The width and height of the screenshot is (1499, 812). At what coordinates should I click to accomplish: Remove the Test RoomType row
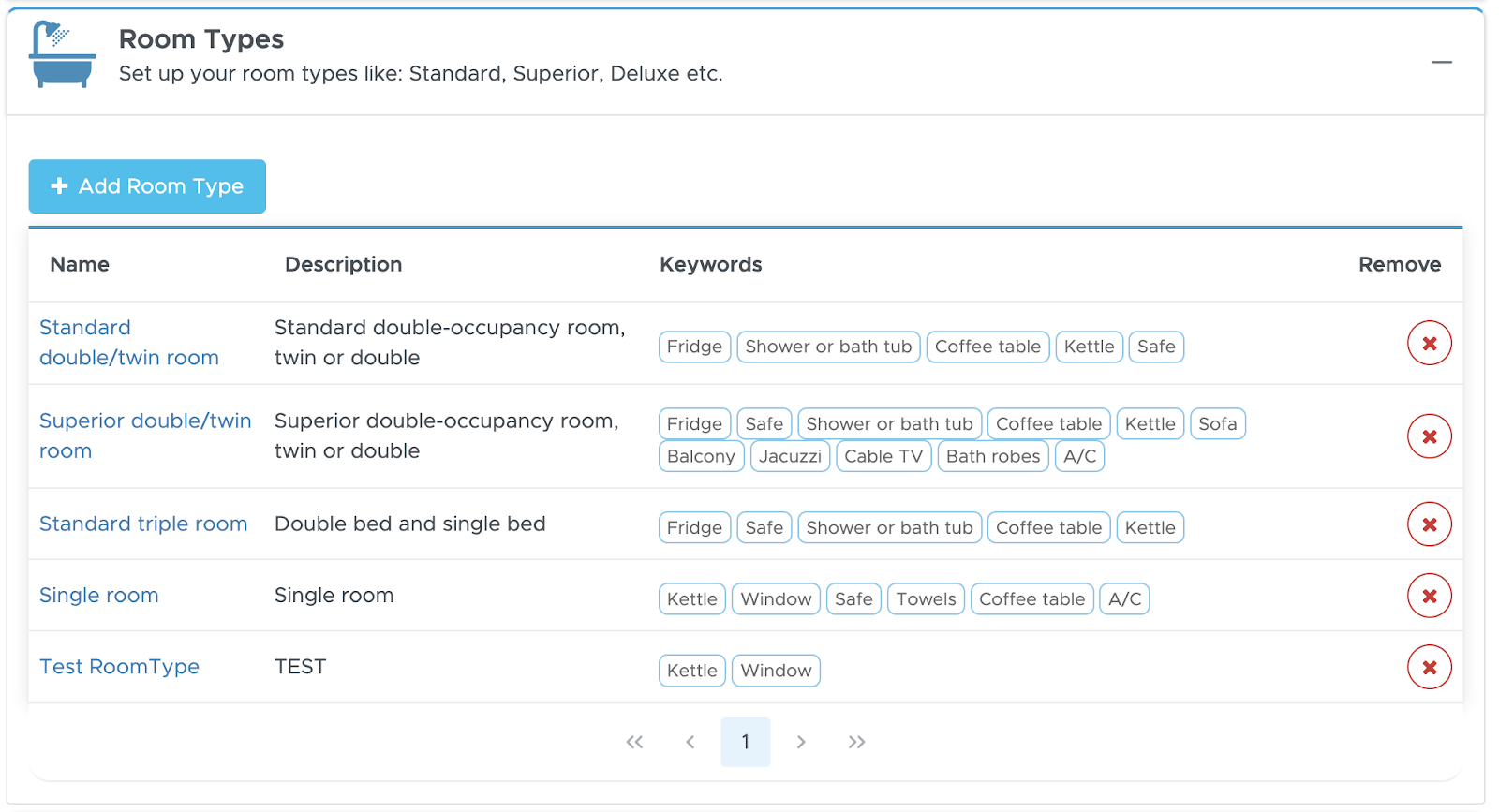point(1429,668)
